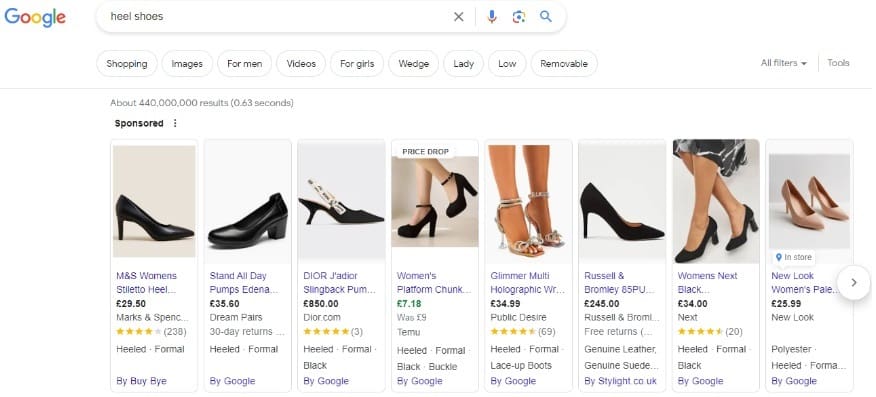Click the Dior.com seller name
The width and height of the screenshot is (876, 397).
coord(322,318)
